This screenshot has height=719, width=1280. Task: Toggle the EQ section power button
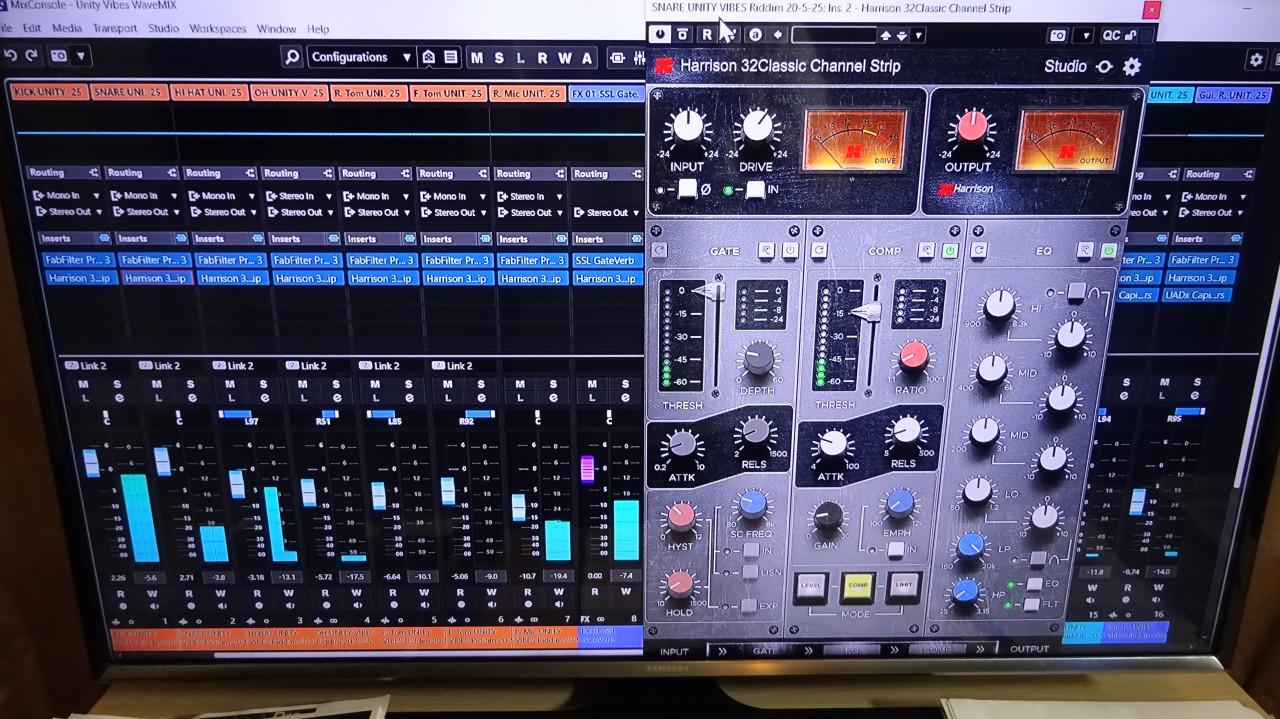pos(1108,250)
